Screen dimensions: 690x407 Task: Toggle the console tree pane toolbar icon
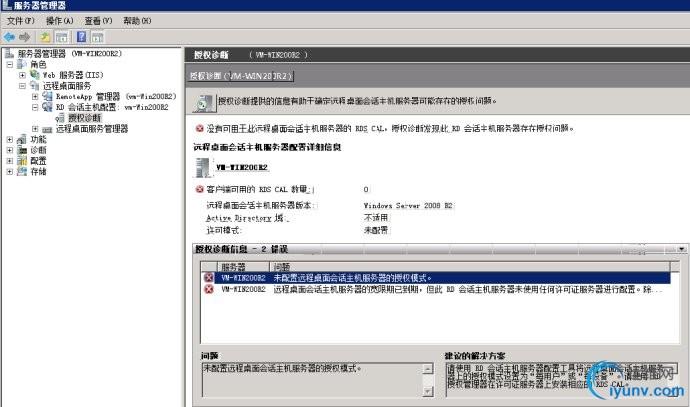point(61,37)
